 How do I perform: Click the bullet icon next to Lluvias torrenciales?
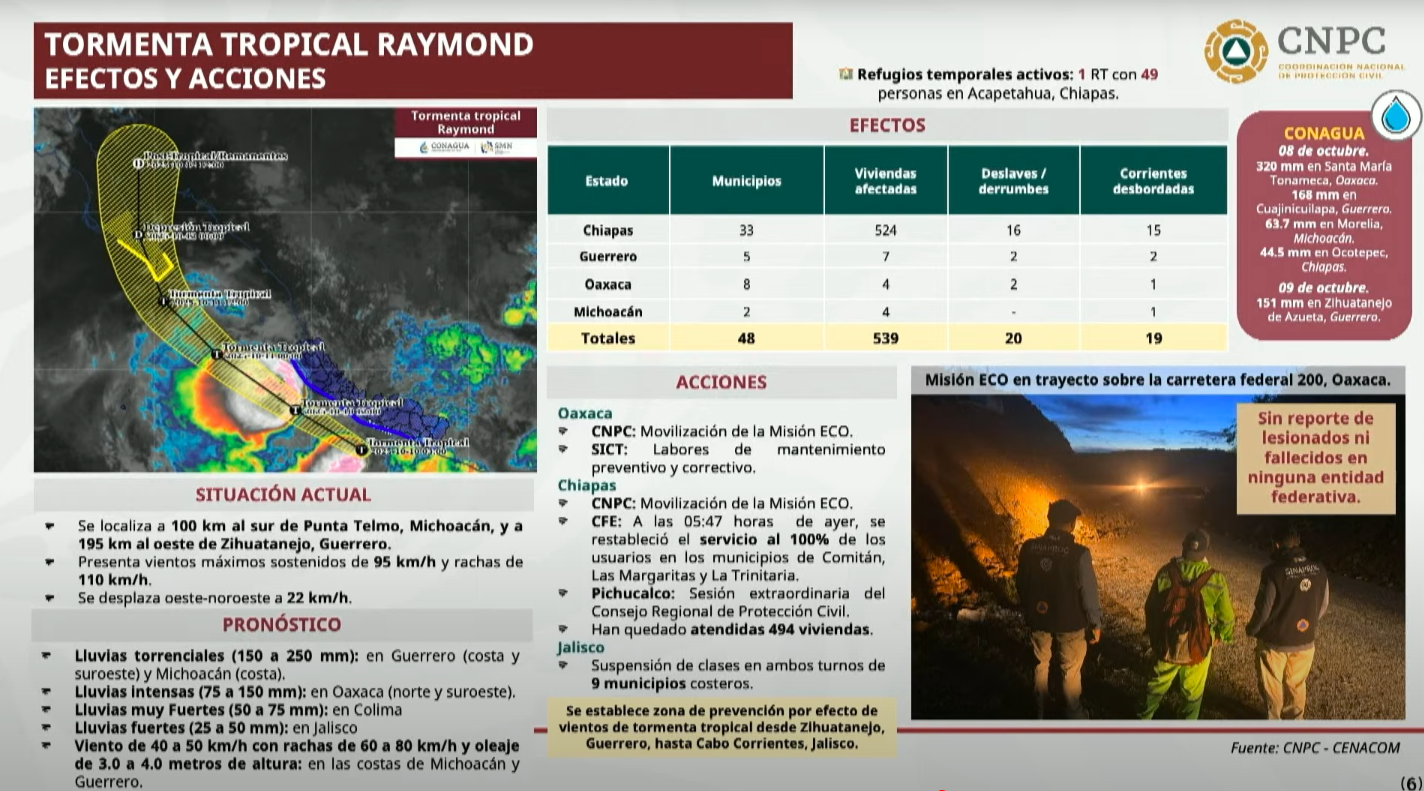(x=47, y=656)
